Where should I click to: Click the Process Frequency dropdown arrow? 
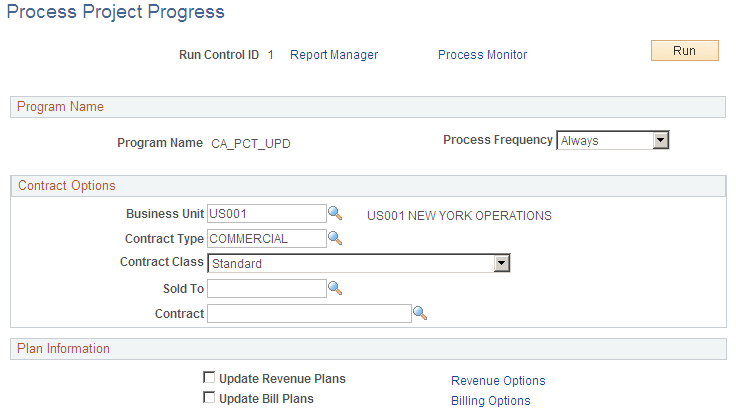coord(660,141)
